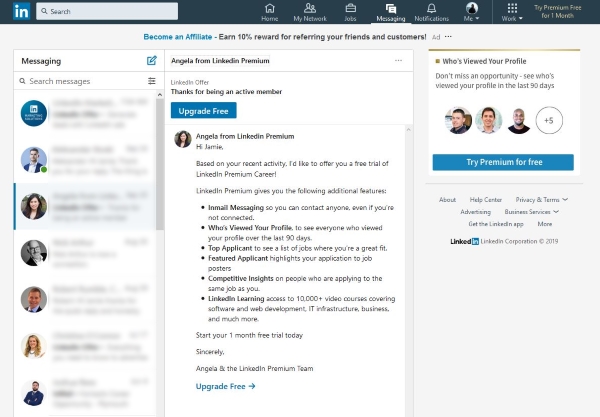Open conversation options three-dot menu
The image size is (600, 417).
398,60
